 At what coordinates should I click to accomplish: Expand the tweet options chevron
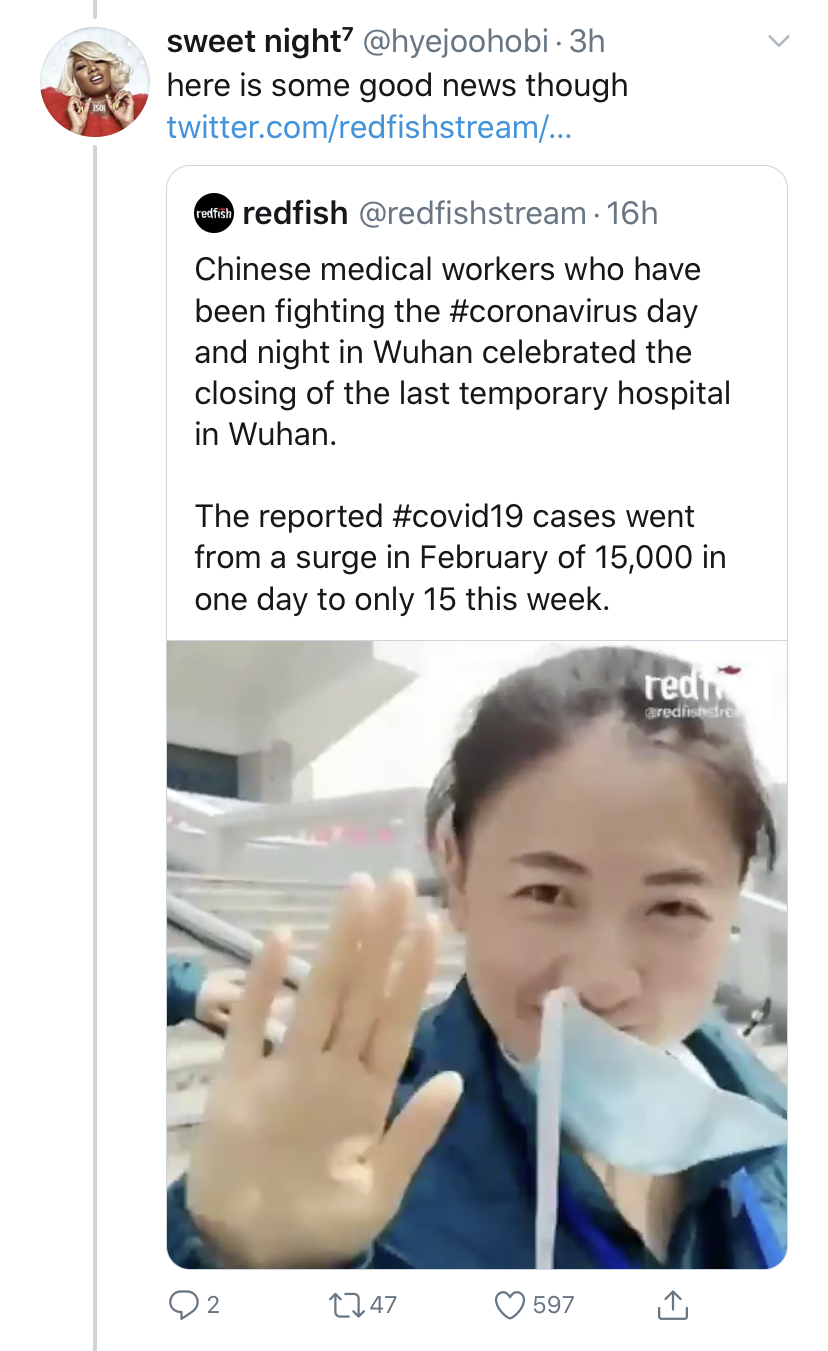point(777,42)
